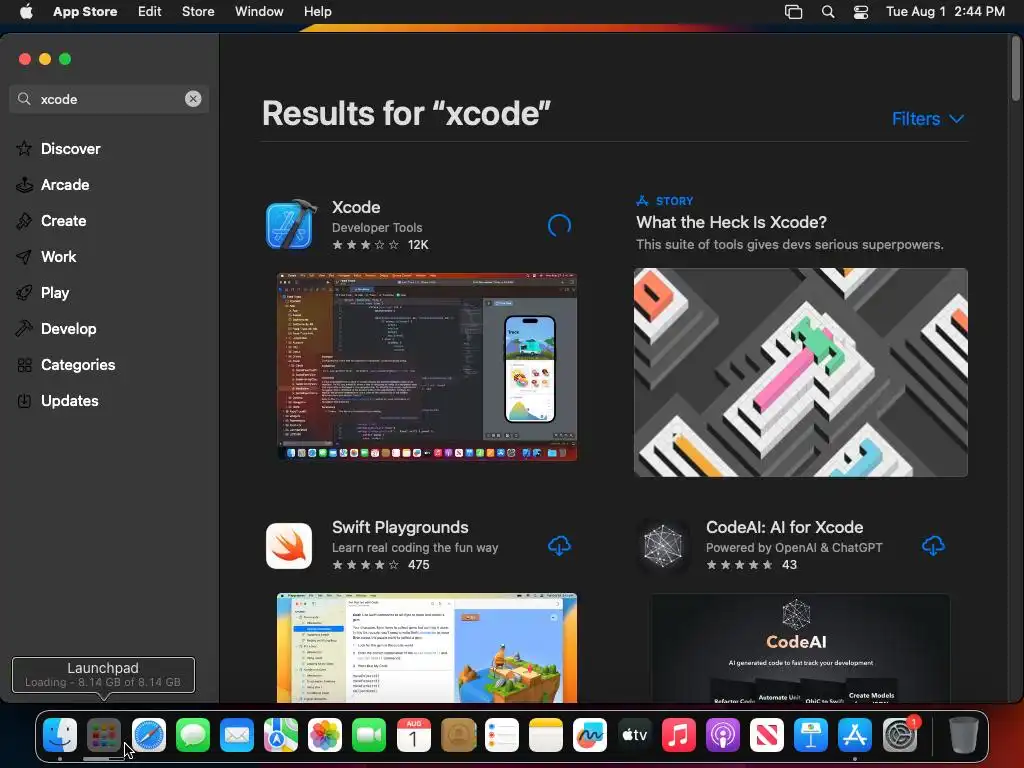Click the search magnifier in sidebar
The height and width of the screenshot is (768, 1024).
[24, 99]
